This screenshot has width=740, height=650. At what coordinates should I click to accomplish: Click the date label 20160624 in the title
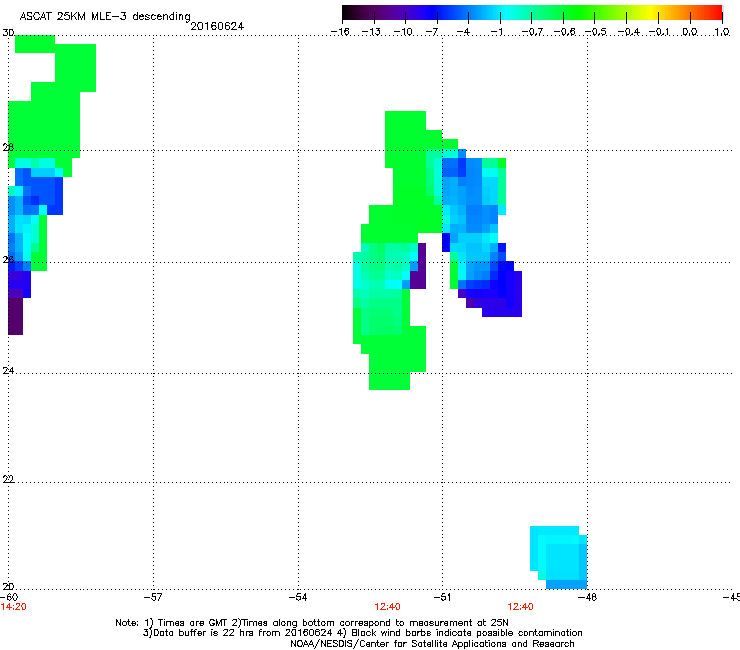click(217, 26)
